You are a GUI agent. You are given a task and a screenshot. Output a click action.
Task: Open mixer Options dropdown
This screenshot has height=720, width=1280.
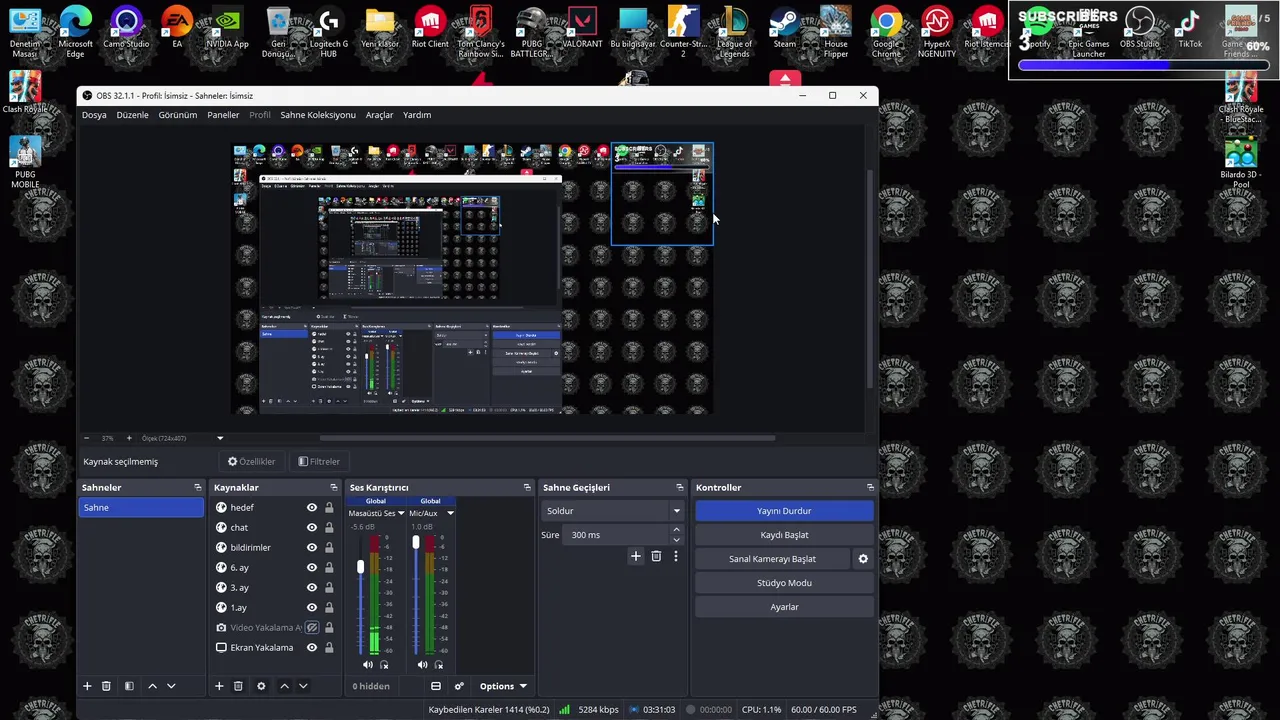503,686
